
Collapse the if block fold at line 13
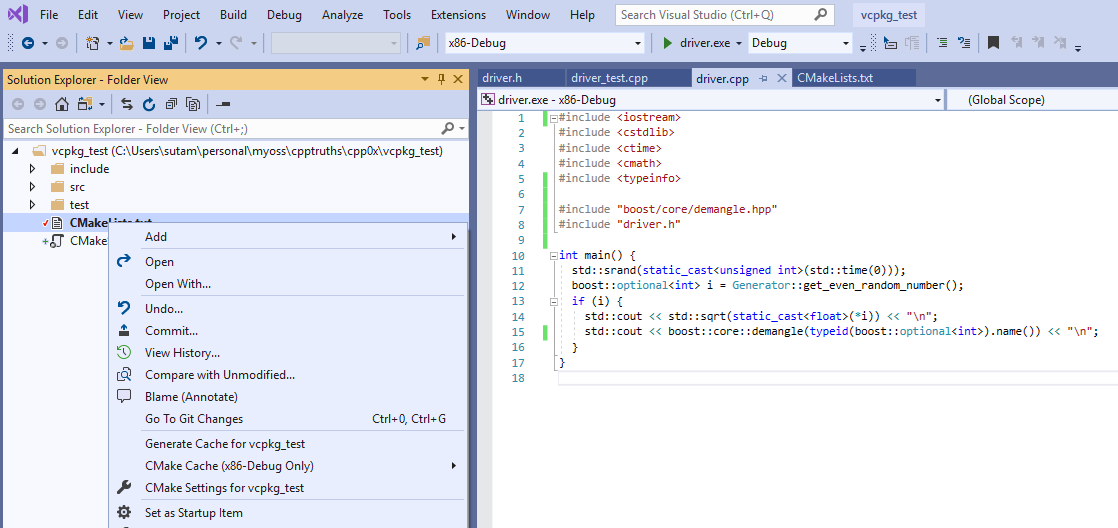pos(553,301)
